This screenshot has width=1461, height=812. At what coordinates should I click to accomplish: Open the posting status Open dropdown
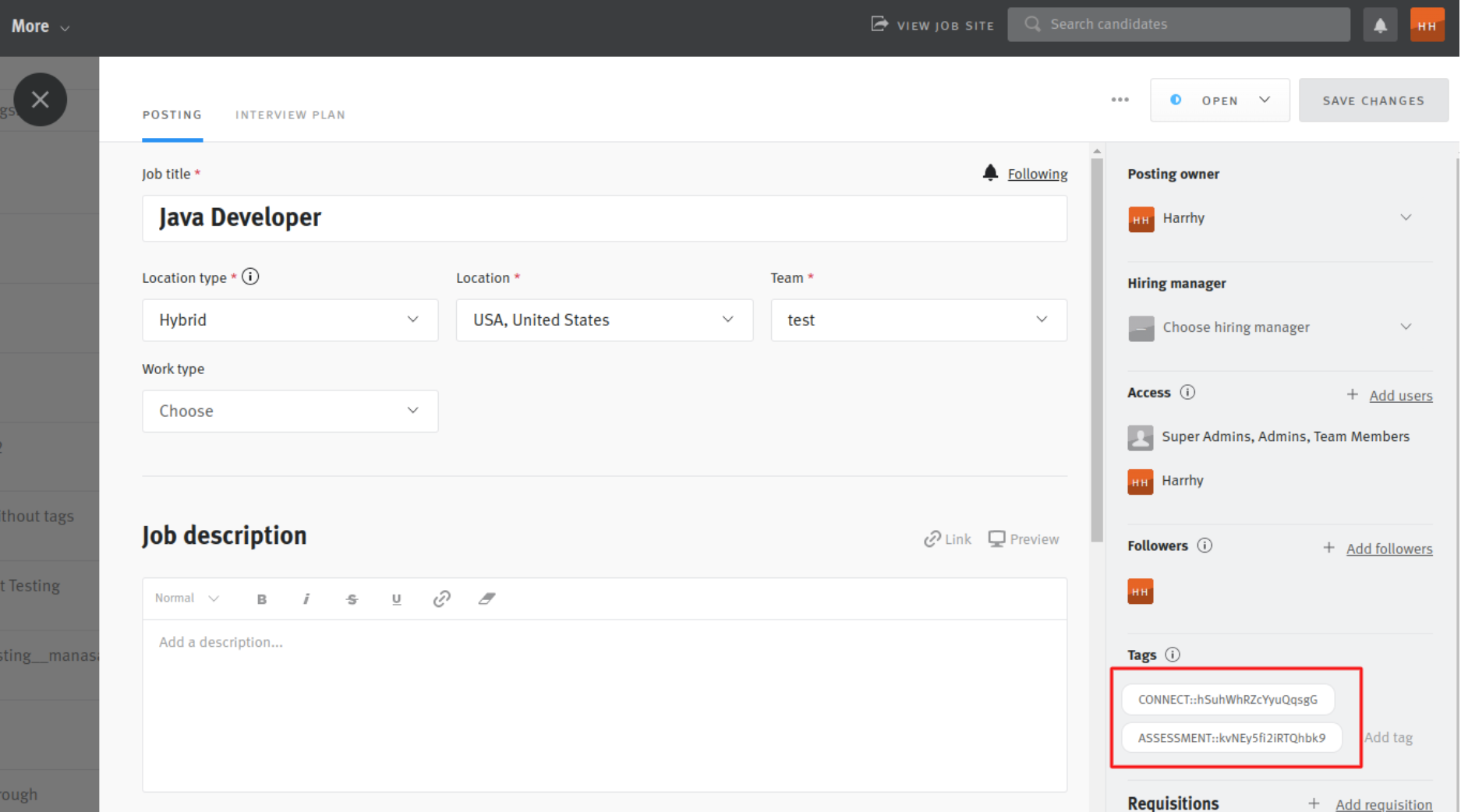coord(1219,100)
